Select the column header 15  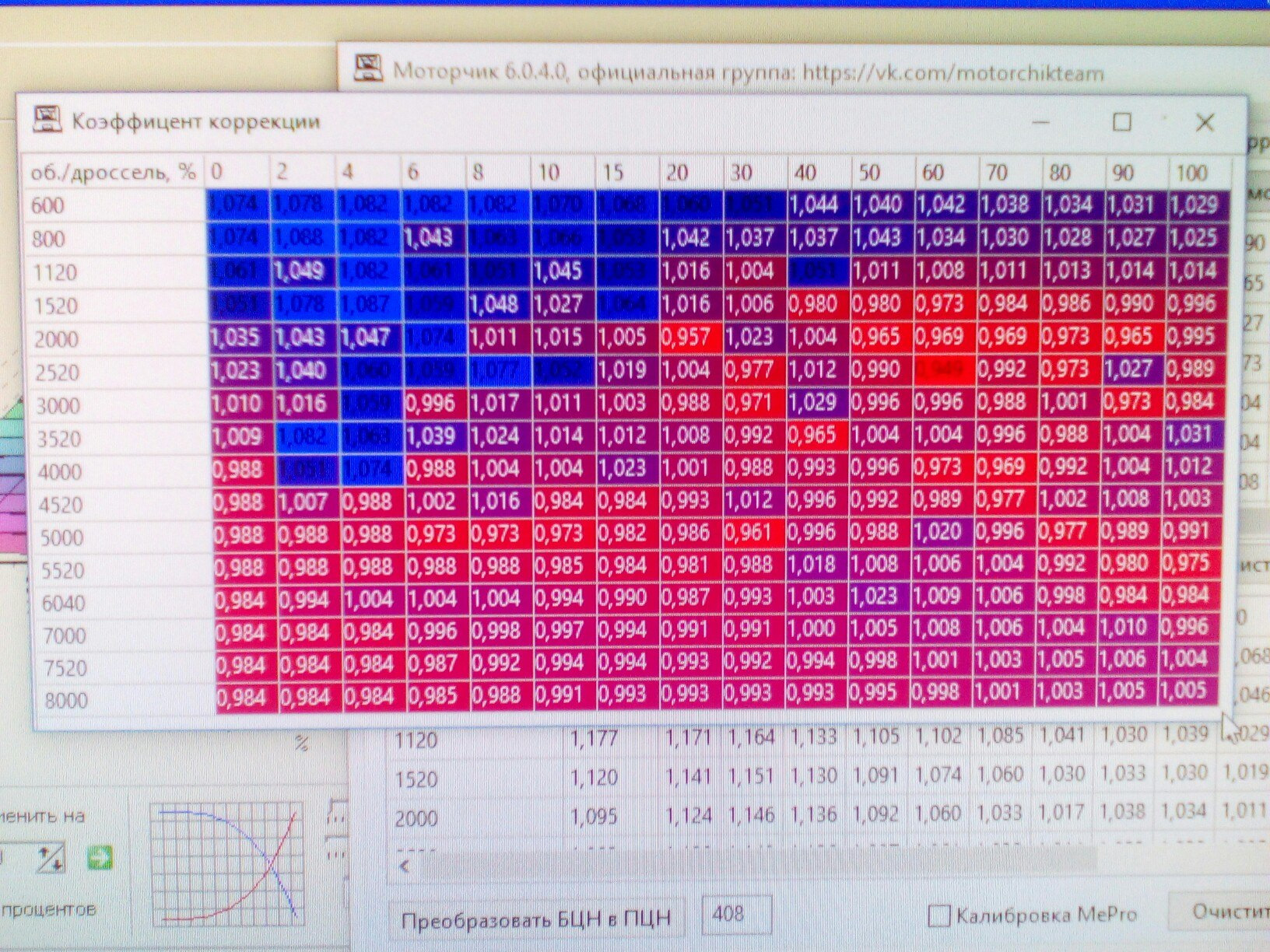pos(627,172)
